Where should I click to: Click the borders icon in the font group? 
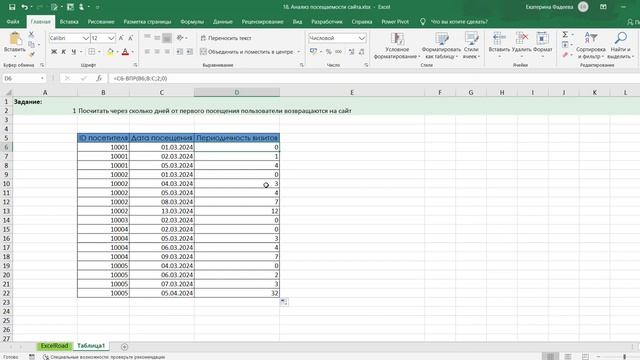92,52
